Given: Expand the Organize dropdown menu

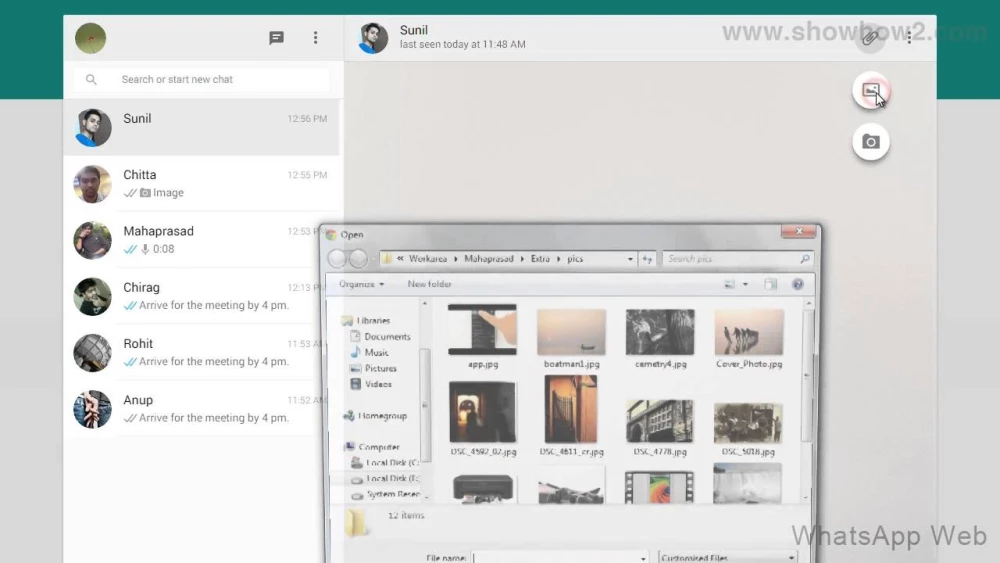Looking at the screenshot, I should [362, 284].
